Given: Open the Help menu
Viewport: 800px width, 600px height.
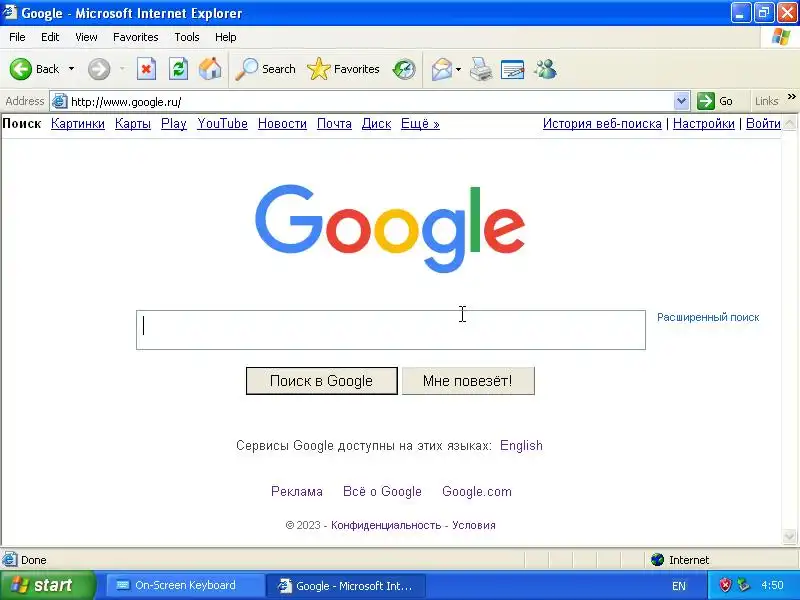Looking at the screenshot, I should pos(226,37).
